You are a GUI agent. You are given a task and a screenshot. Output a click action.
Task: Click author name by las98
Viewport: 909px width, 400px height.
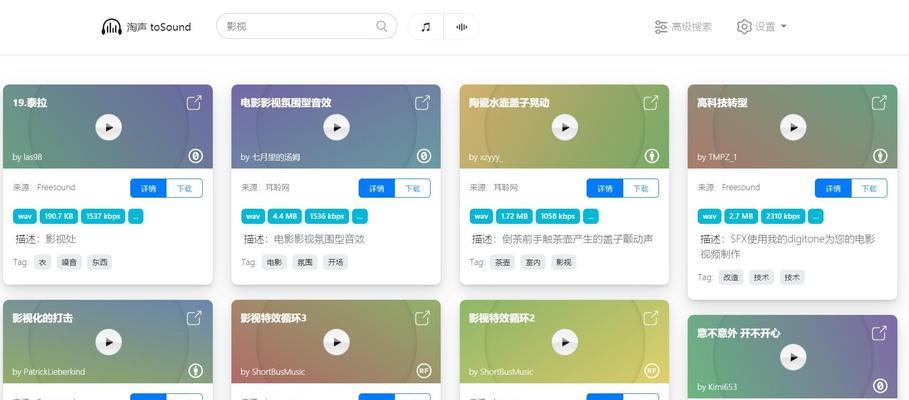click(x=27, y=157)
